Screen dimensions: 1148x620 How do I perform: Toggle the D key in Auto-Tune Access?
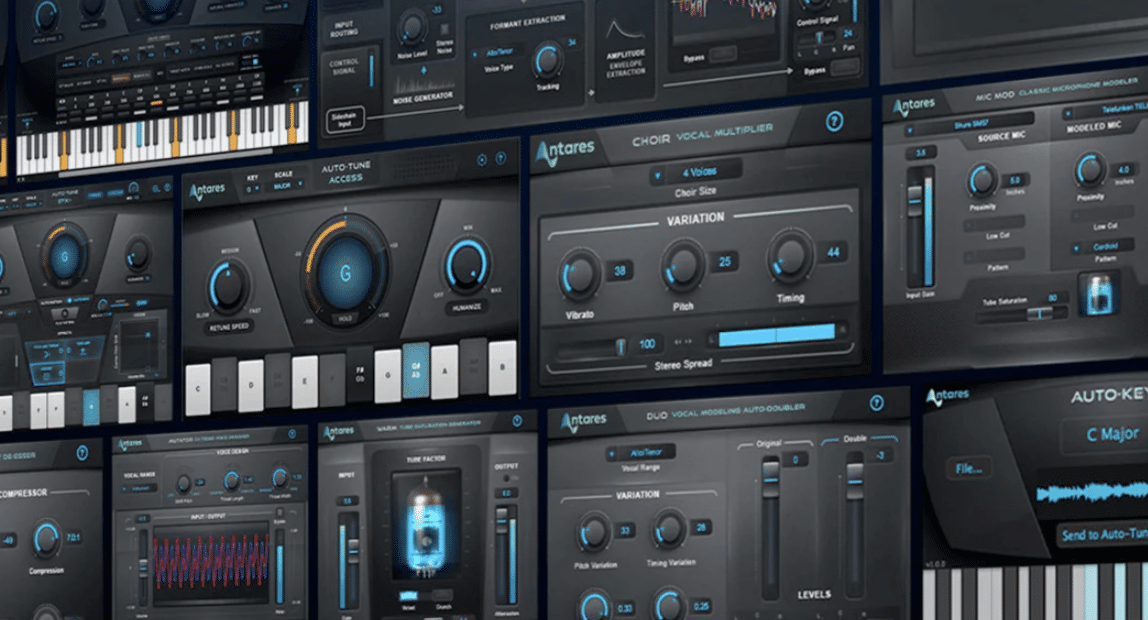click(x=251, y=385)
